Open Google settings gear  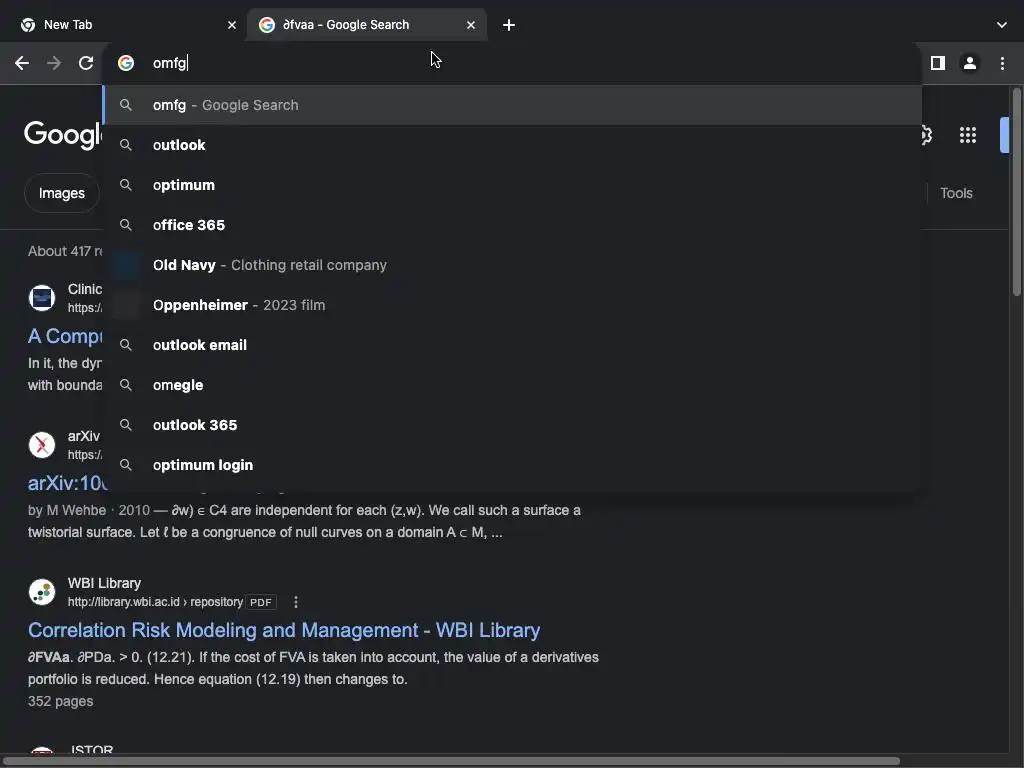[x=926, y=135]
